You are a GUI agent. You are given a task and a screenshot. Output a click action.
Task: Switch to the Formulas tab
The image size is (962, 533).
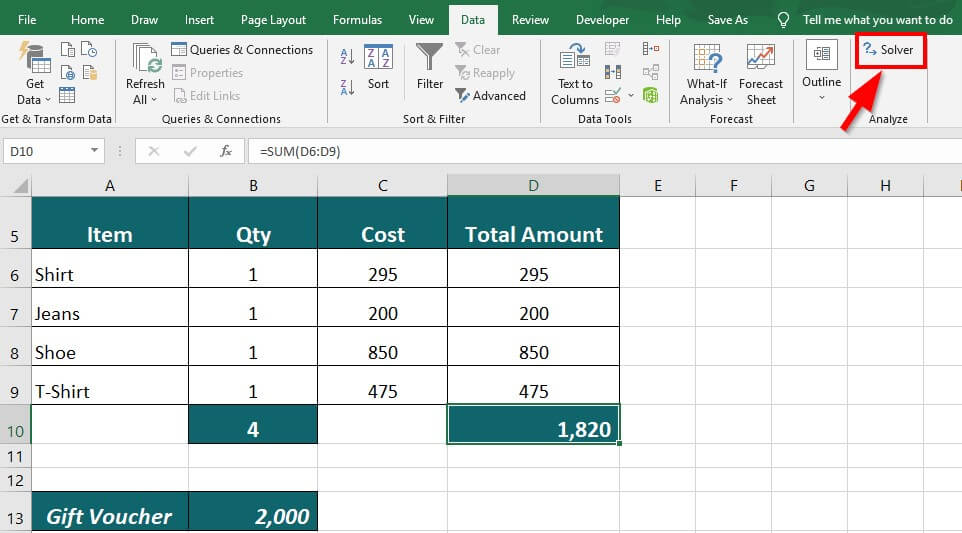click(x=357, y=20)
